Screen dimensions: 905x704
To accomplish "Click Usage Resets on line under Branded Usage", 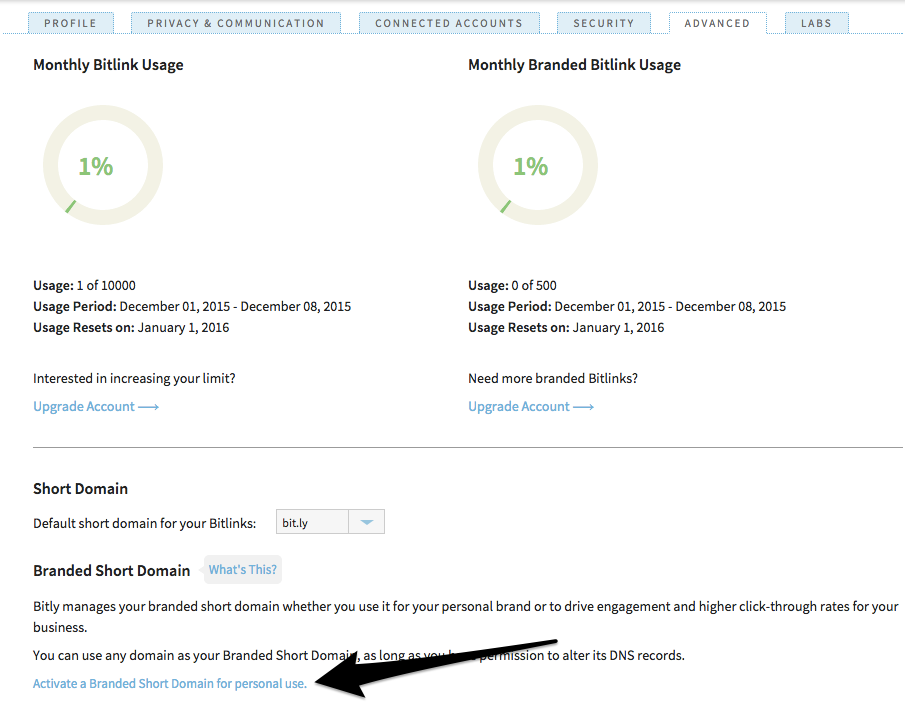I will (x=566, y=328).
